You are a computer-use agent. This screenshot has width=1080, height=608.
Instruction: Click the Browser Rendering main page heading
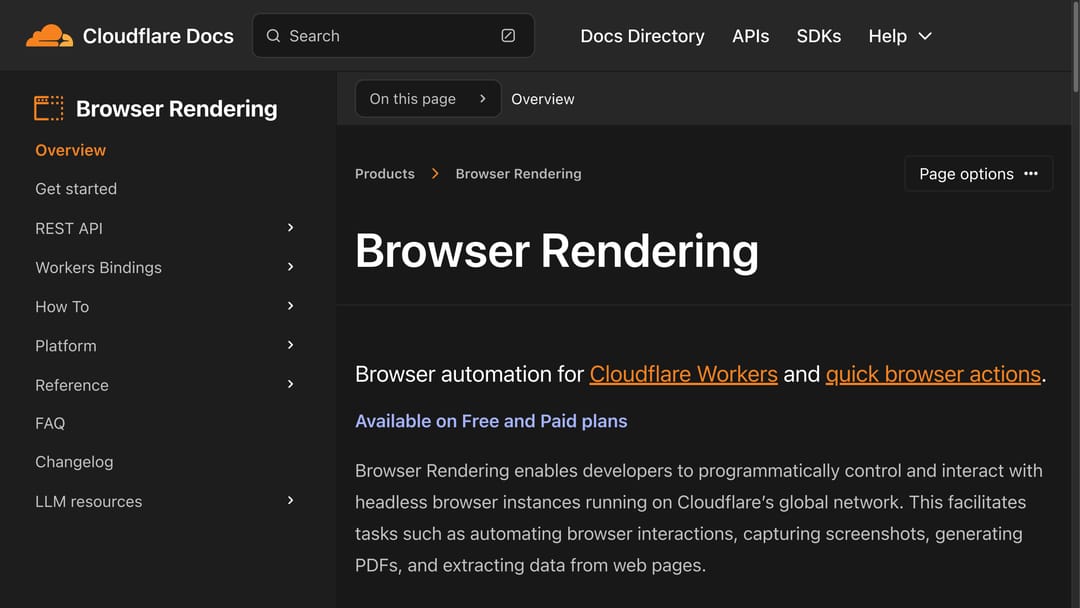(x=557, y=251)
